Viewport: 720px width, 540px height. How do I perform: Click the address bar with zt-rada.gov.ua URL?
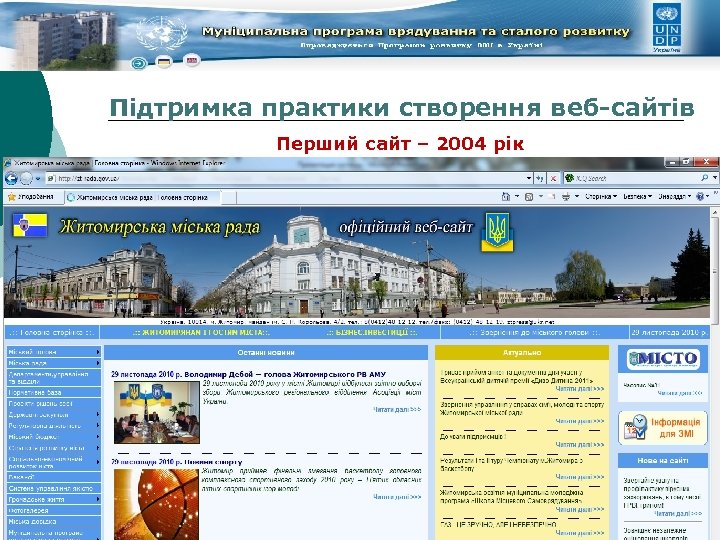pos(285,178)
